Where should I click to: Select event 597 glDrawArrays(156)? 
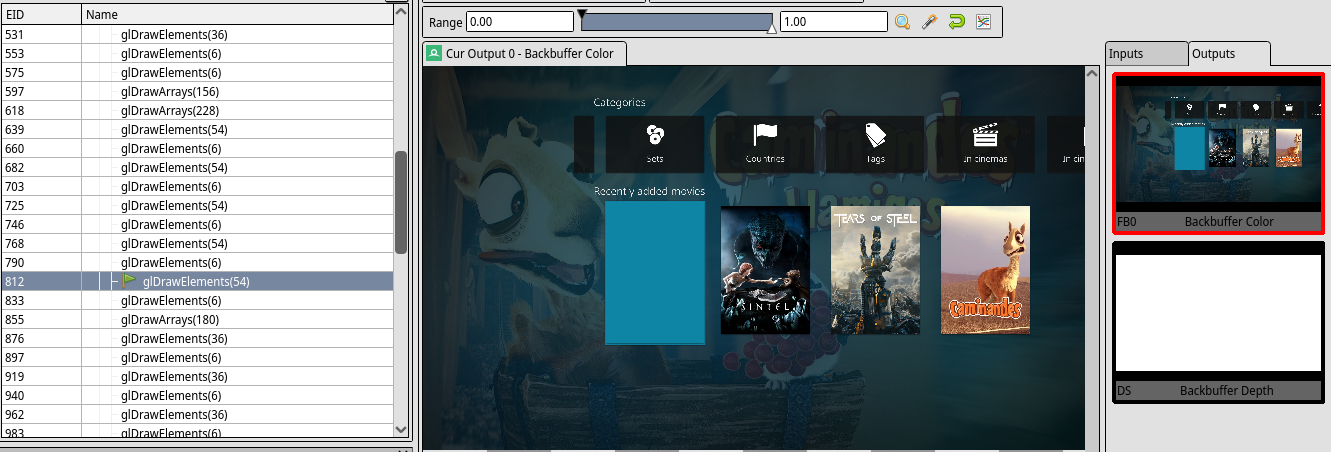click(196, 92)
